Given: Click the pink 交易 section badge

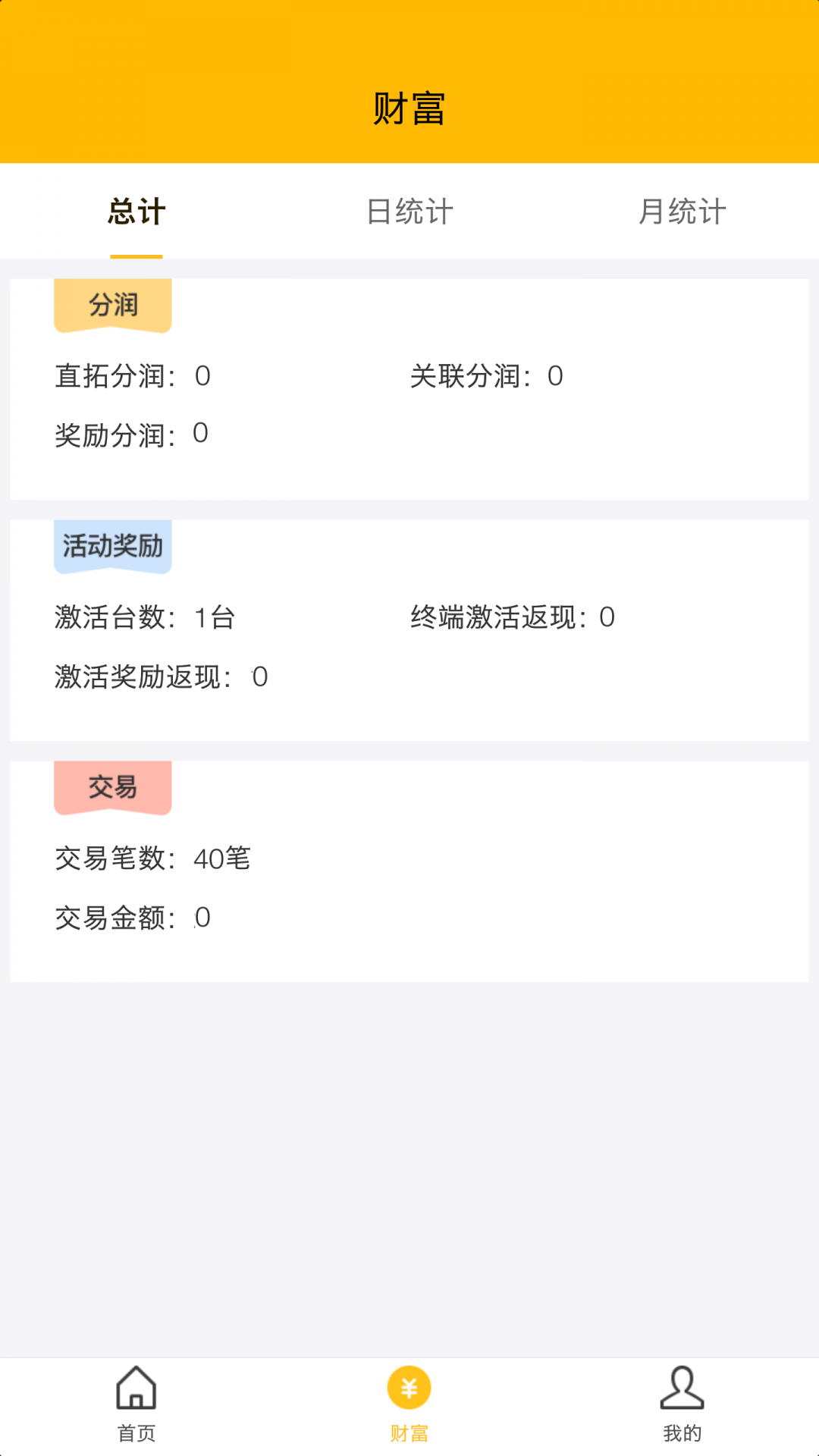Looking at the screenshot, I should coord(113,787).
